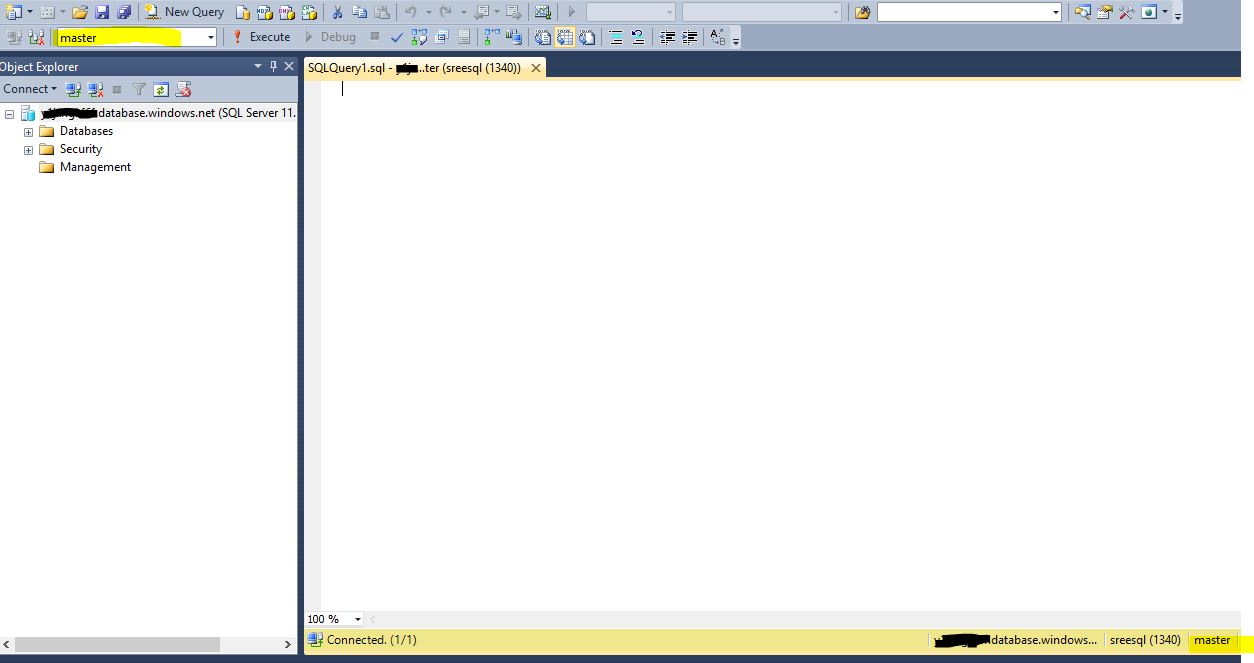Click the Results to File icon

click(x=587, y=37)
